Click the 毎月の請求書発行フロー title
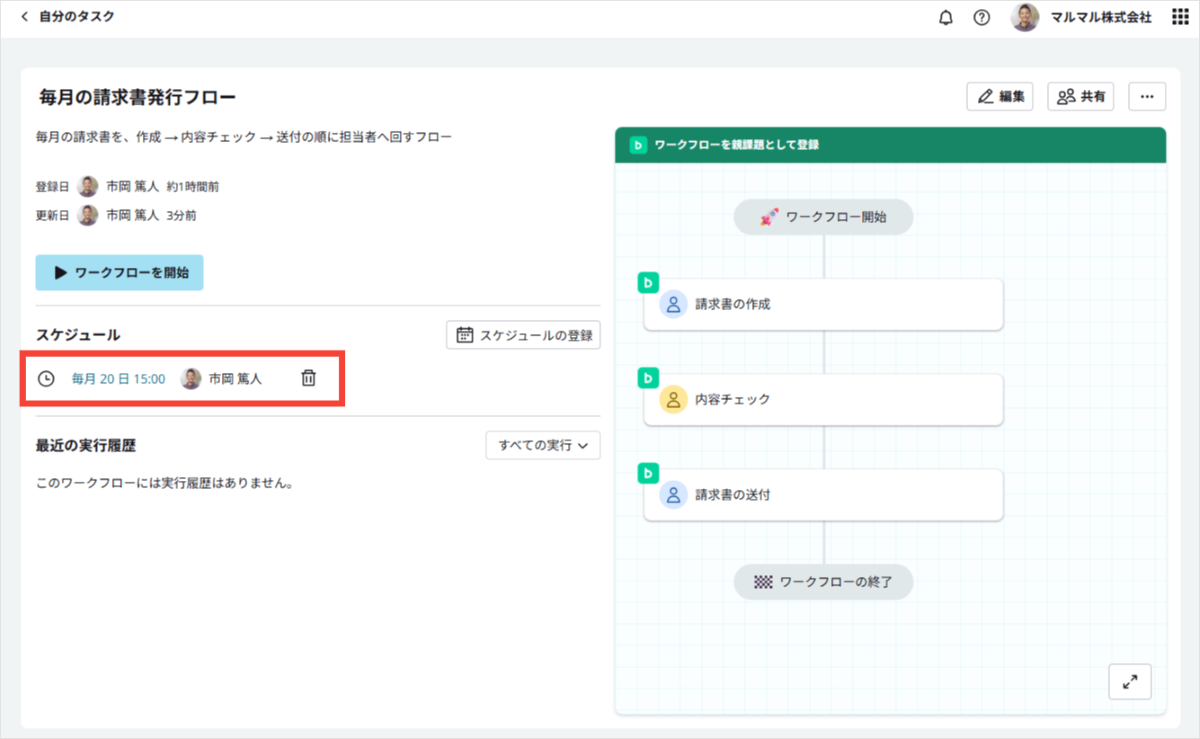1200x739 pixels. [137, 97]
